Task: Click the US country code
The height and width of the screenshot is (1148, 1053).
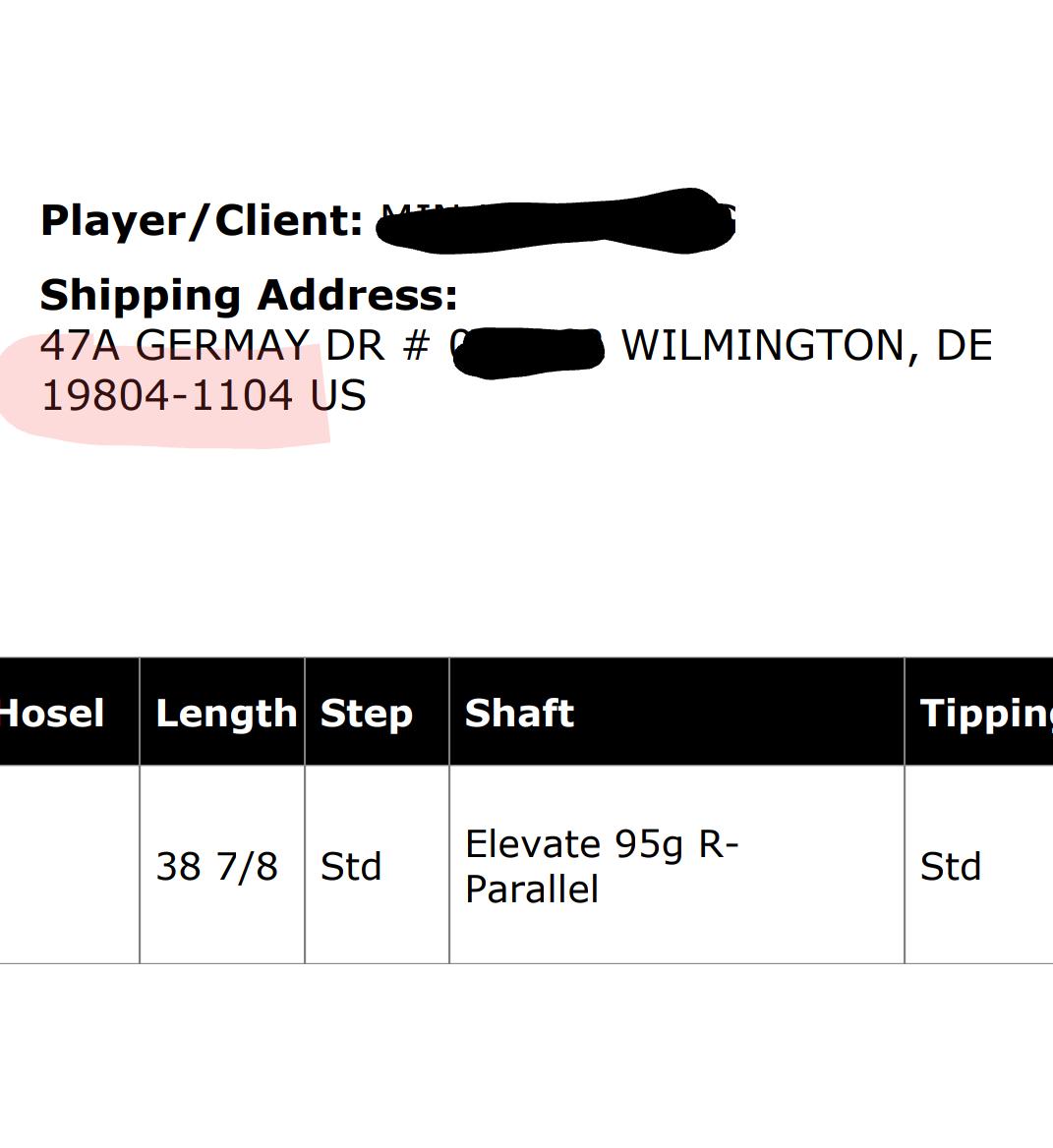Action: point(338,396)
